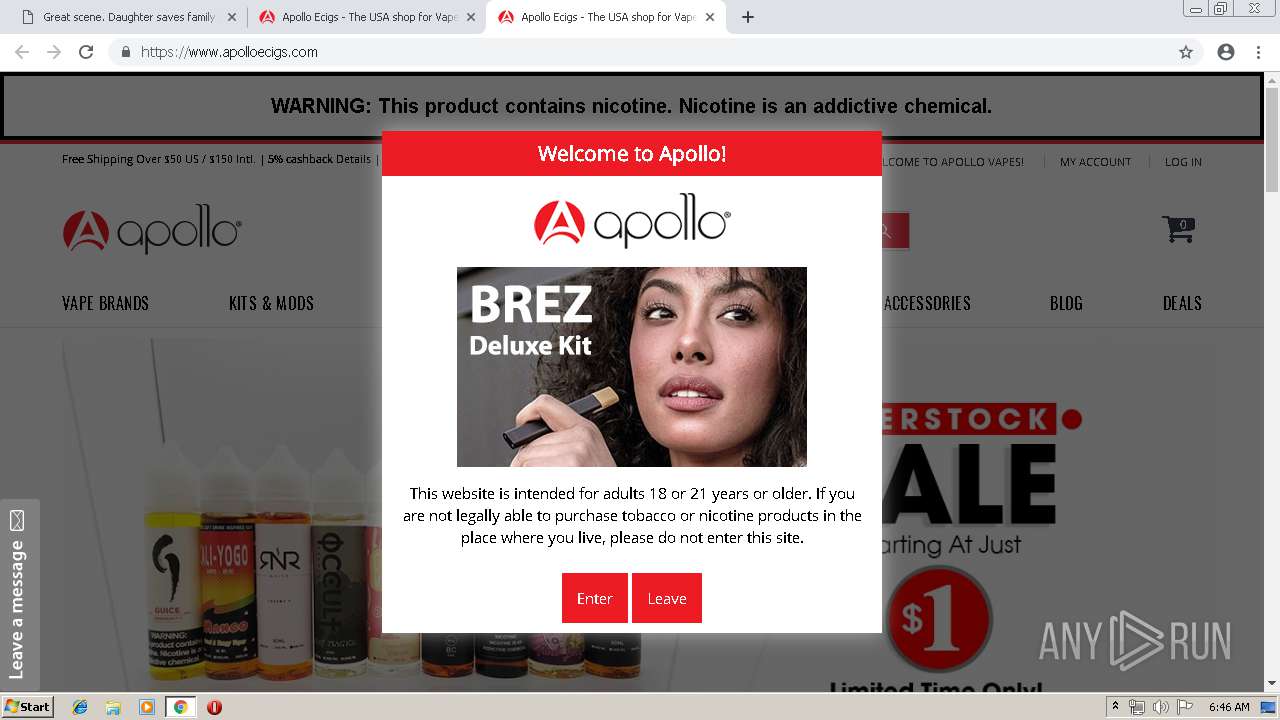Click the 5% cashback Details link
This screenshot has height=720, width=1280.
pyautogui.click(x=319, y=160)
